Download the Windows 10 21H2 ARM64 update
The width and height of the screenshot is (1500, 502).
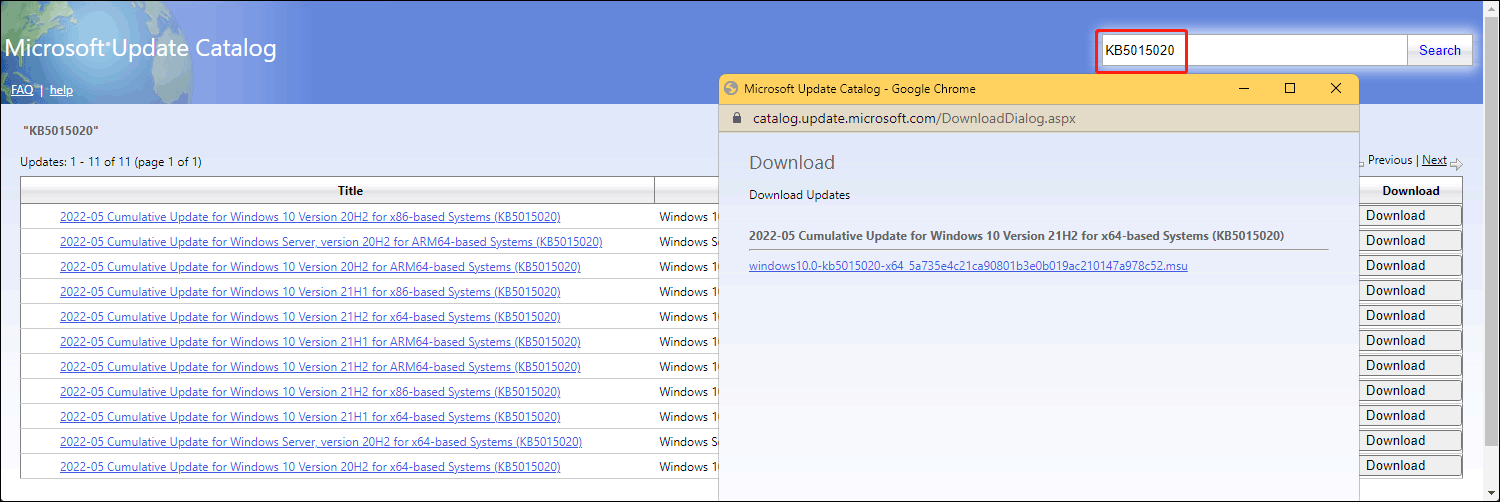[1410, 366]
